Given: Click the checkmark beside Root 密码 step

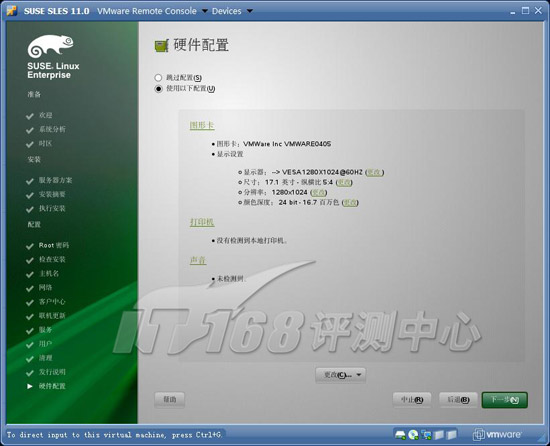Looking at the screenshot, I should point(30,246).
